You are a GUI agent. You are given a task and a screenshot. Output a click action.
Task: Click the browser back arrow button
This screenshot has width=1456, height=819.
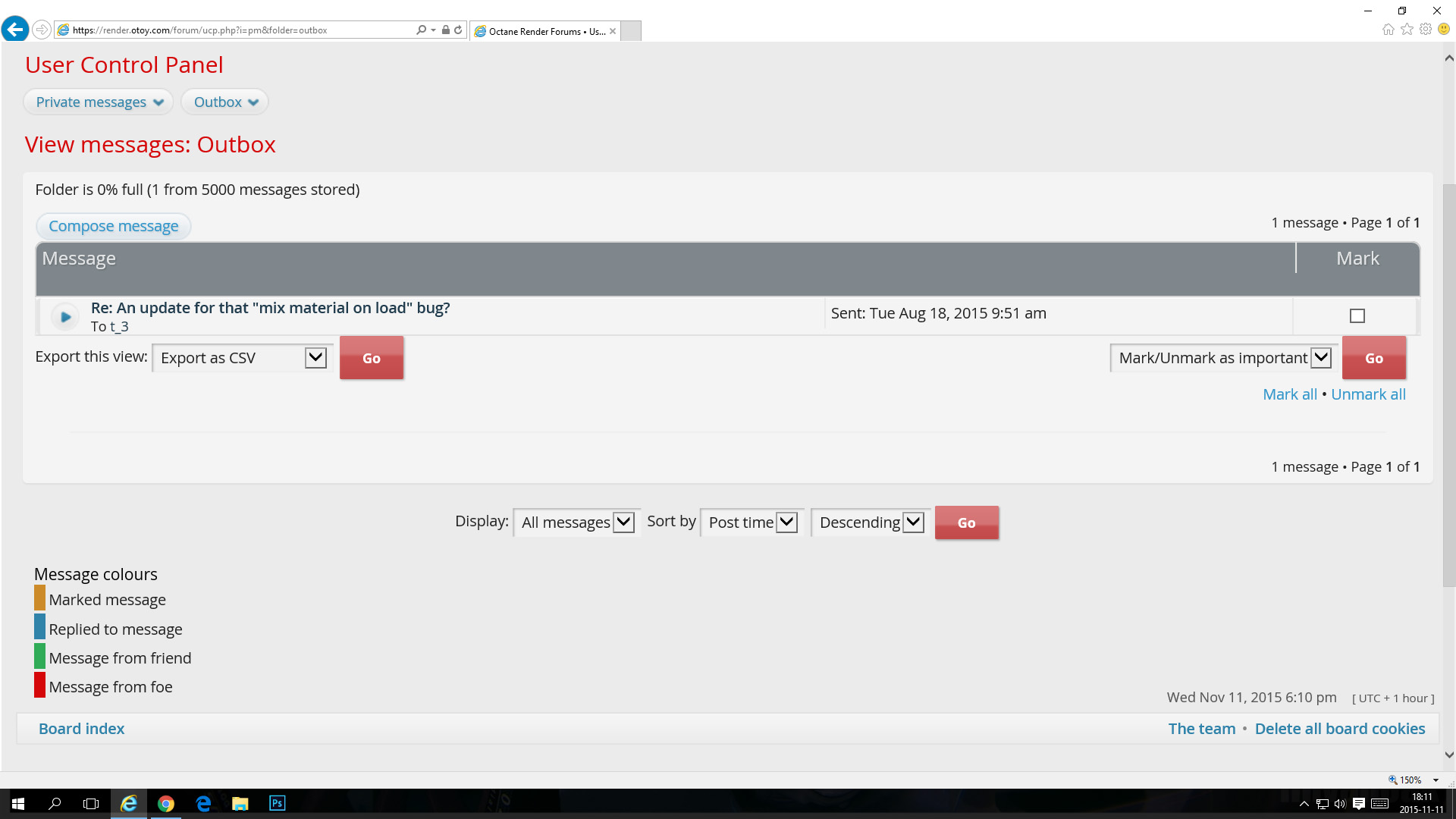pos(15,30)
